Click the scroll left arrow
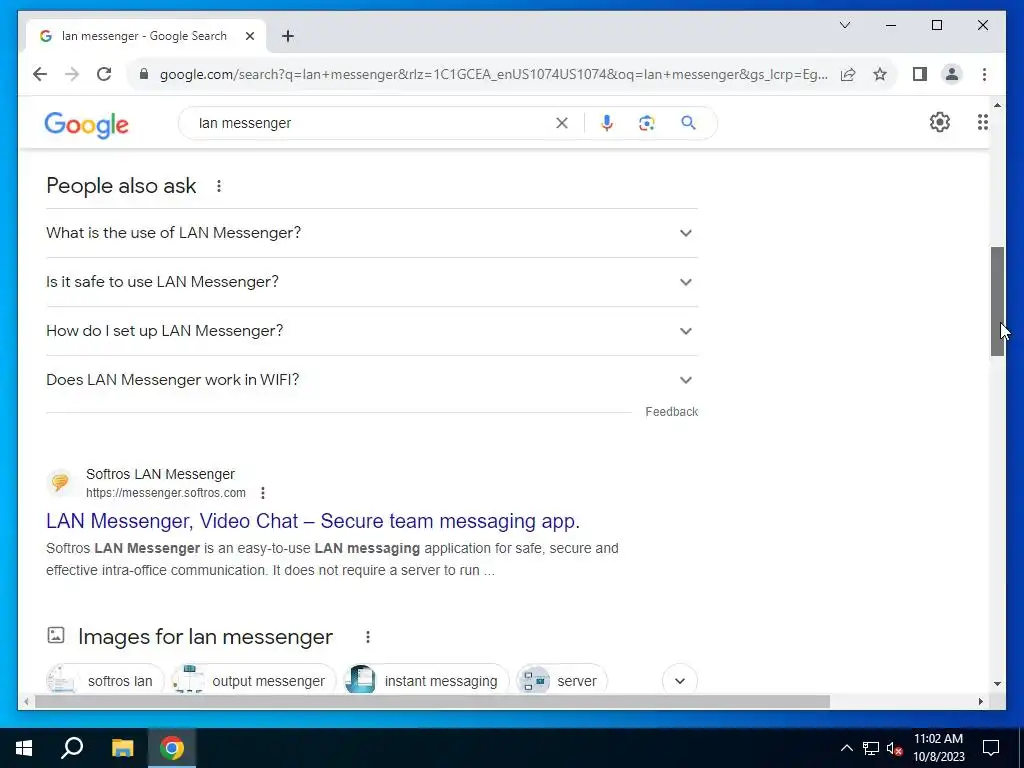Image resolution: width=1024 pixels, height=768 pixels. click(26, 702)
